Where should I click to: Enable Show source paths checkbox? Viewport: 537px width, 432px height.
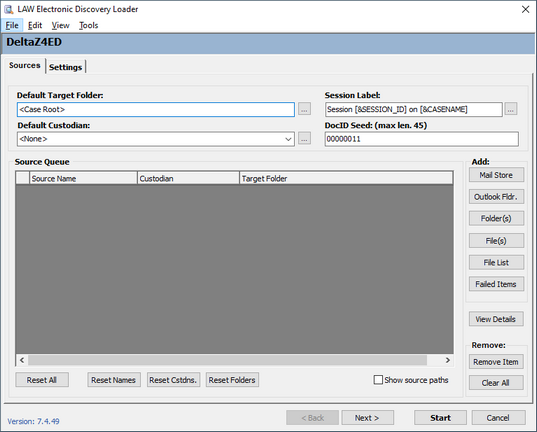coord(378,380)
